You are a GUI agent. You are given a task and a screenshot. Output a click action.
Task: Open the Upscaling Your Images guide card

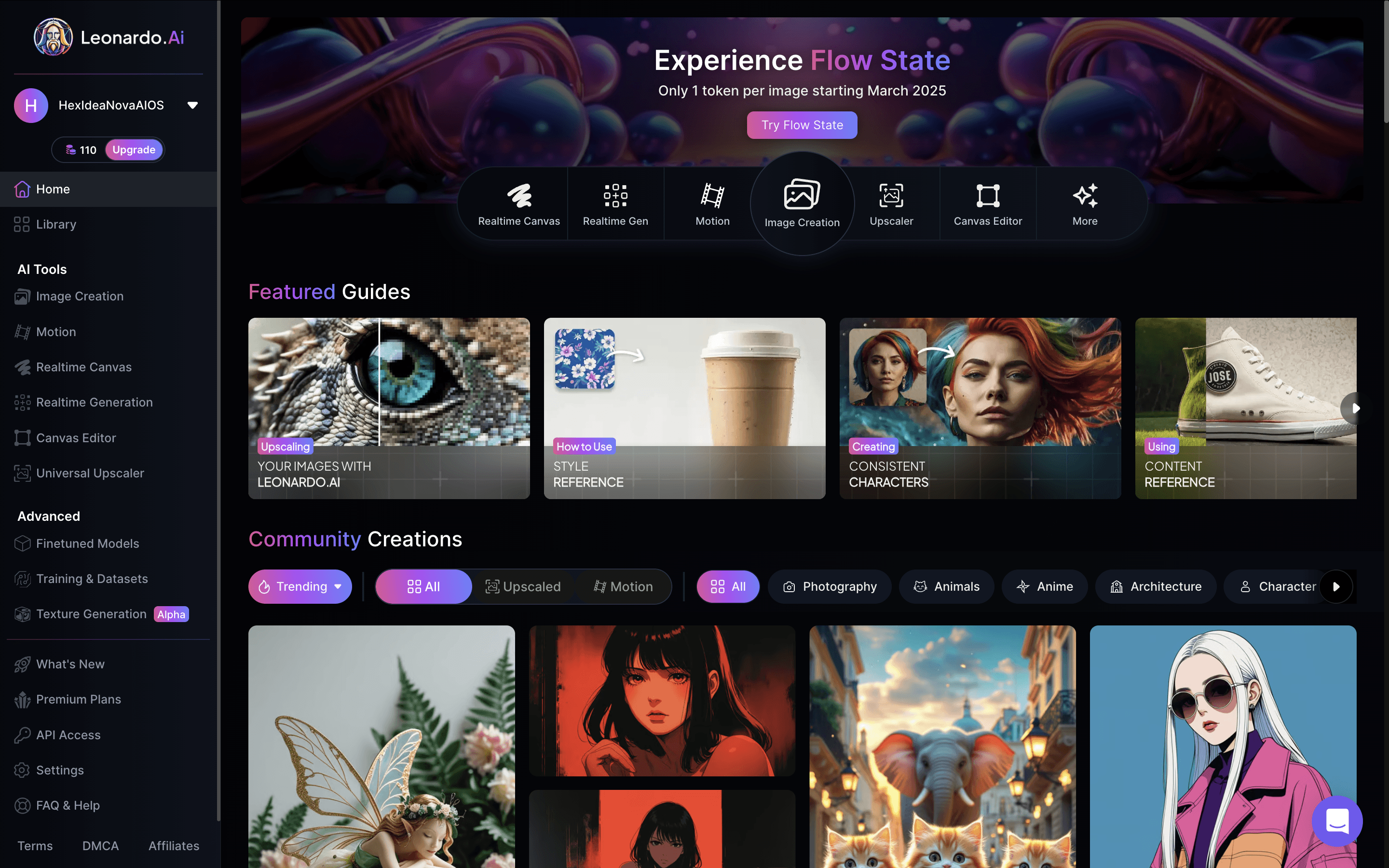tap(389, 408)
